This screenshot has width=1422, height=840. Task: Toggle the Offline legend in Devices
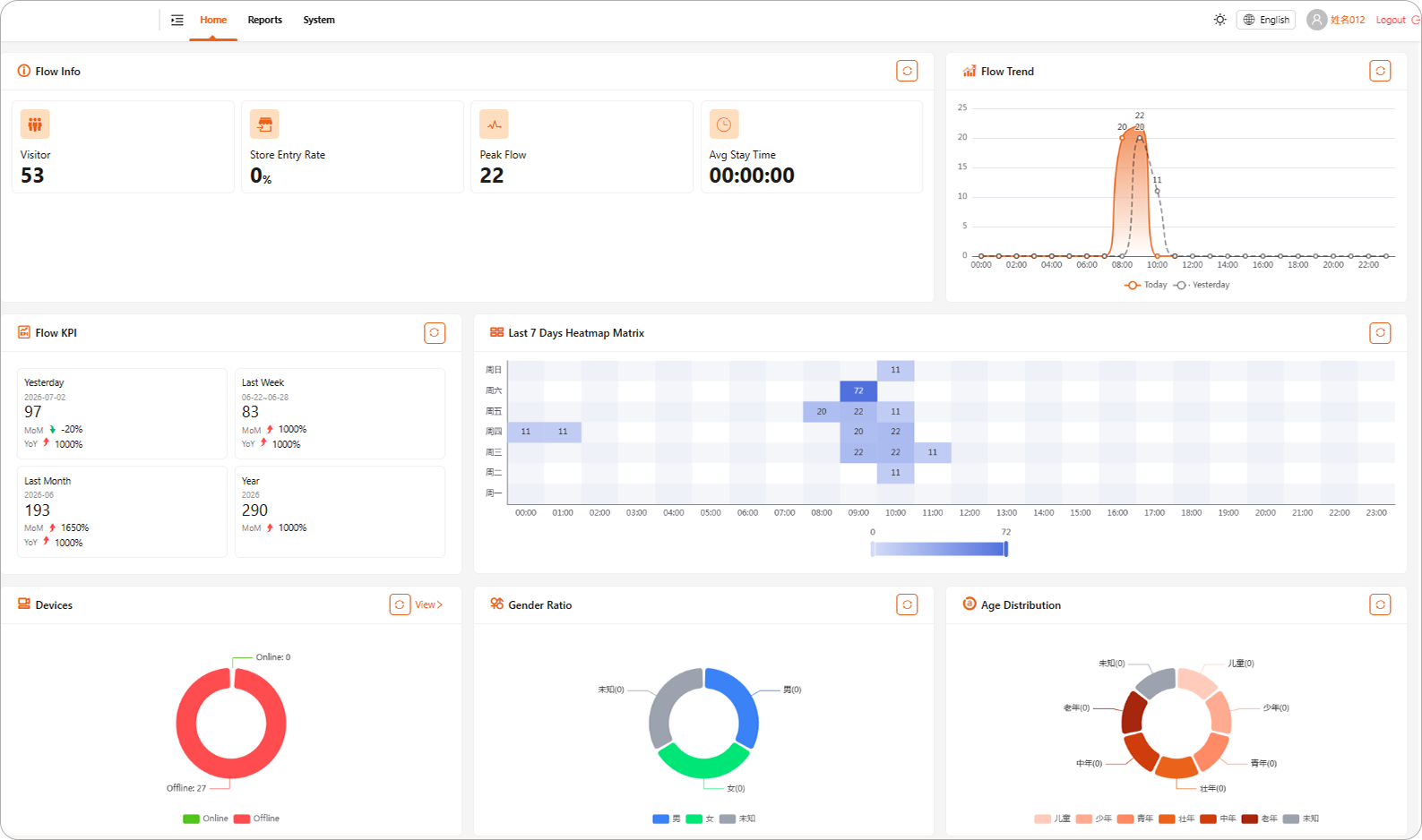256,819
